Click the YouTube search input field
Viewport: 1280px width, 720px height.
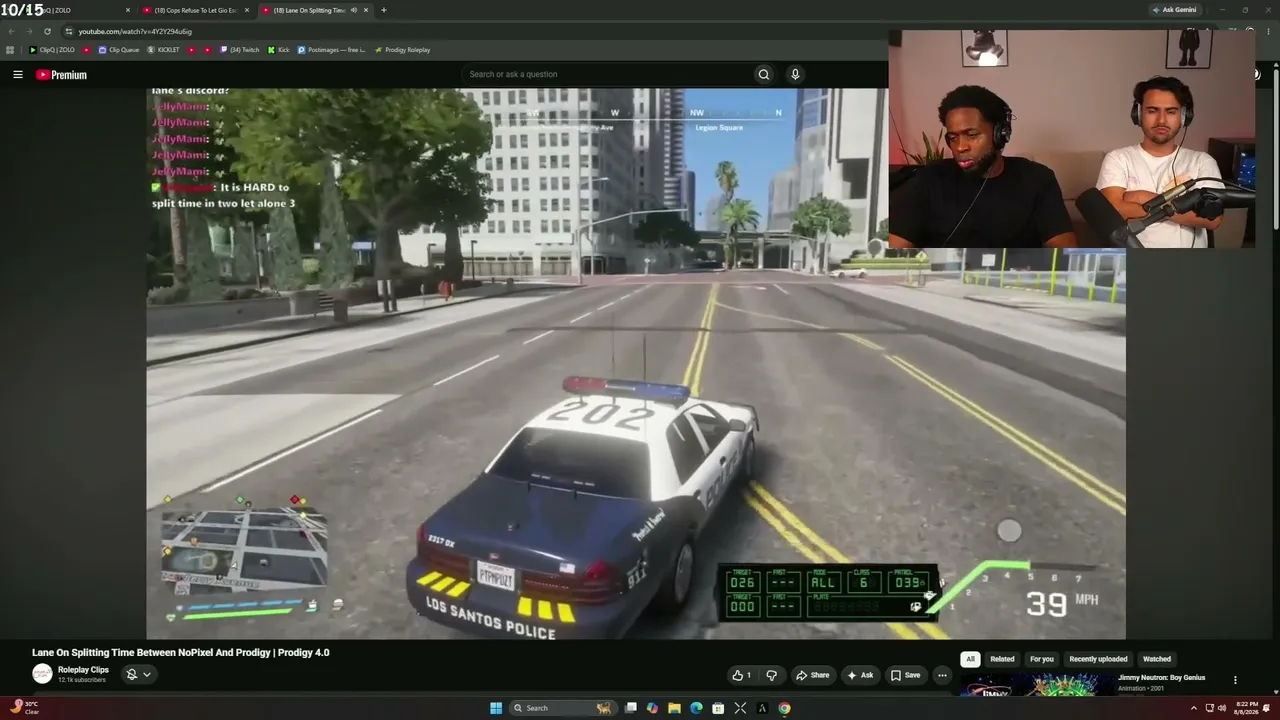pos(608,74)
